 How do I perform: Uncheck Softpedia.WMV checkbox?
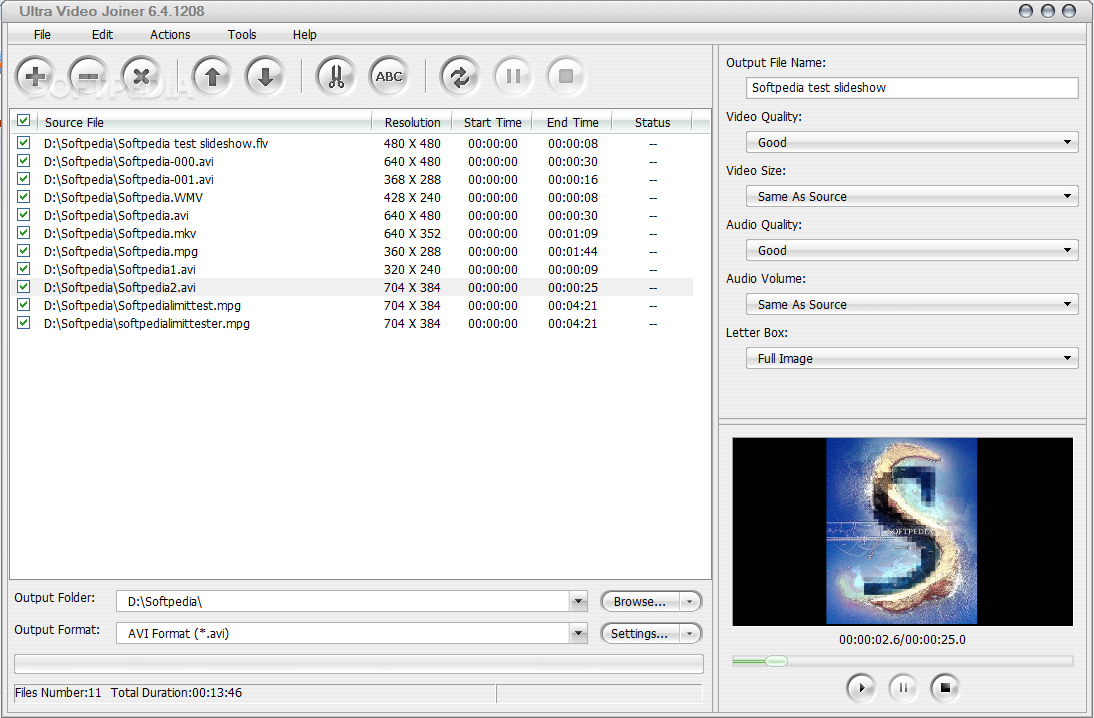point(24,197)
